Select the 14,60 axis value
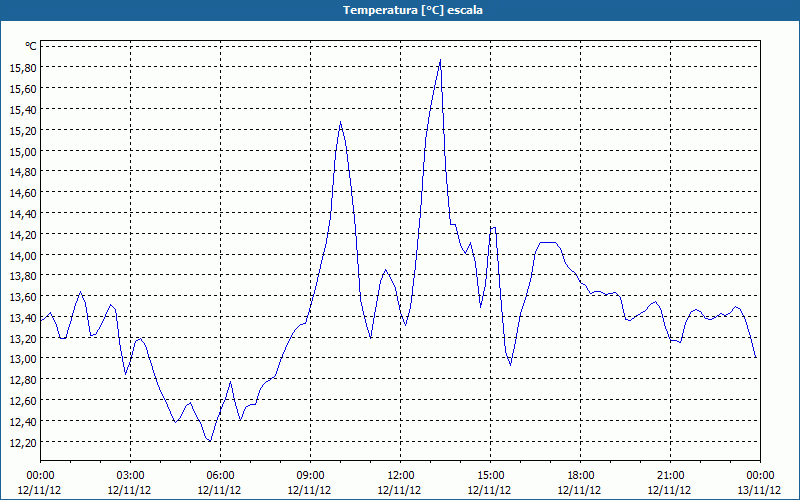 (x=23, y=192)
